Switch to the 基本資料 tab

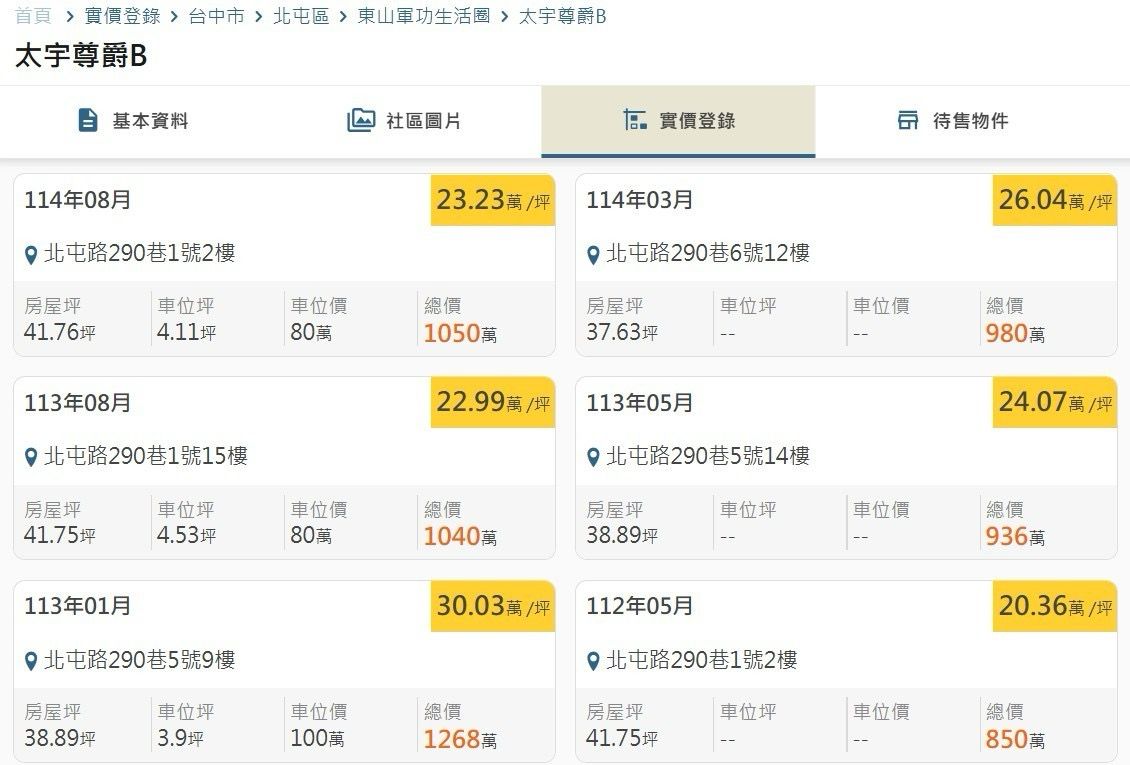(x=134, y=121)
